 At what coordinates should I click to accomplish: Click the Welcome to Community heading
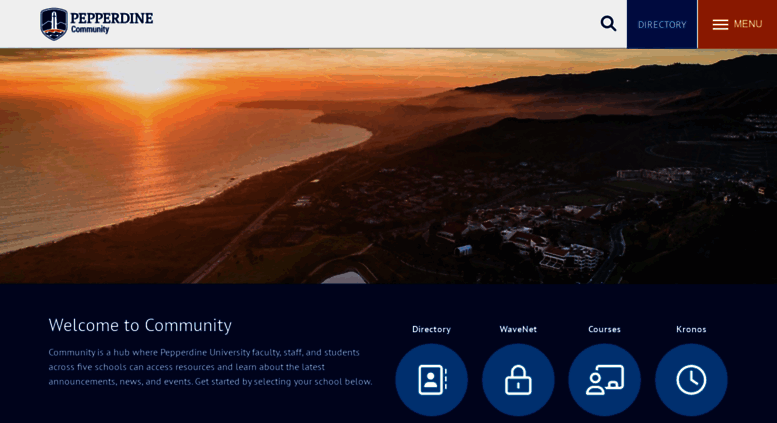click(x=140, y=325)
